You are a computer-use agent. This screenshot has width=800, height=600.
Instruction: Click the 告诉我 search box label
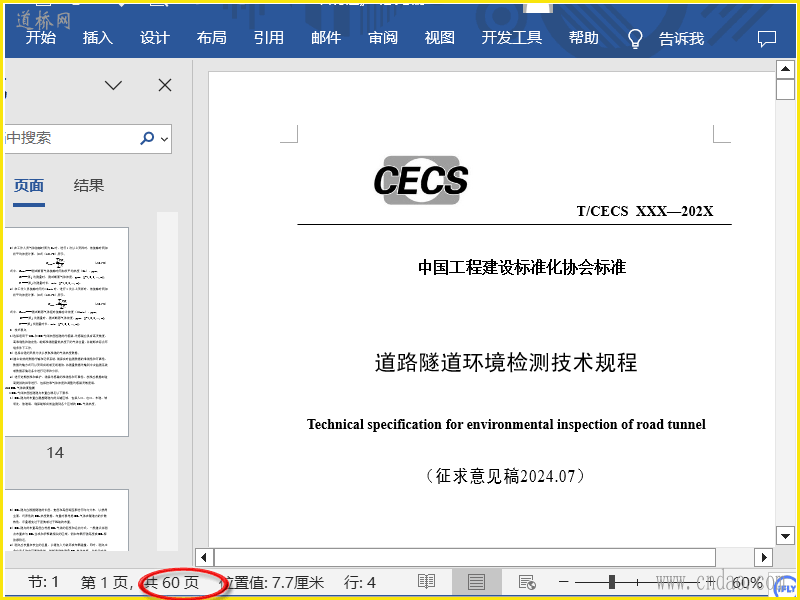pyautogui.click(x=682, y=39)
